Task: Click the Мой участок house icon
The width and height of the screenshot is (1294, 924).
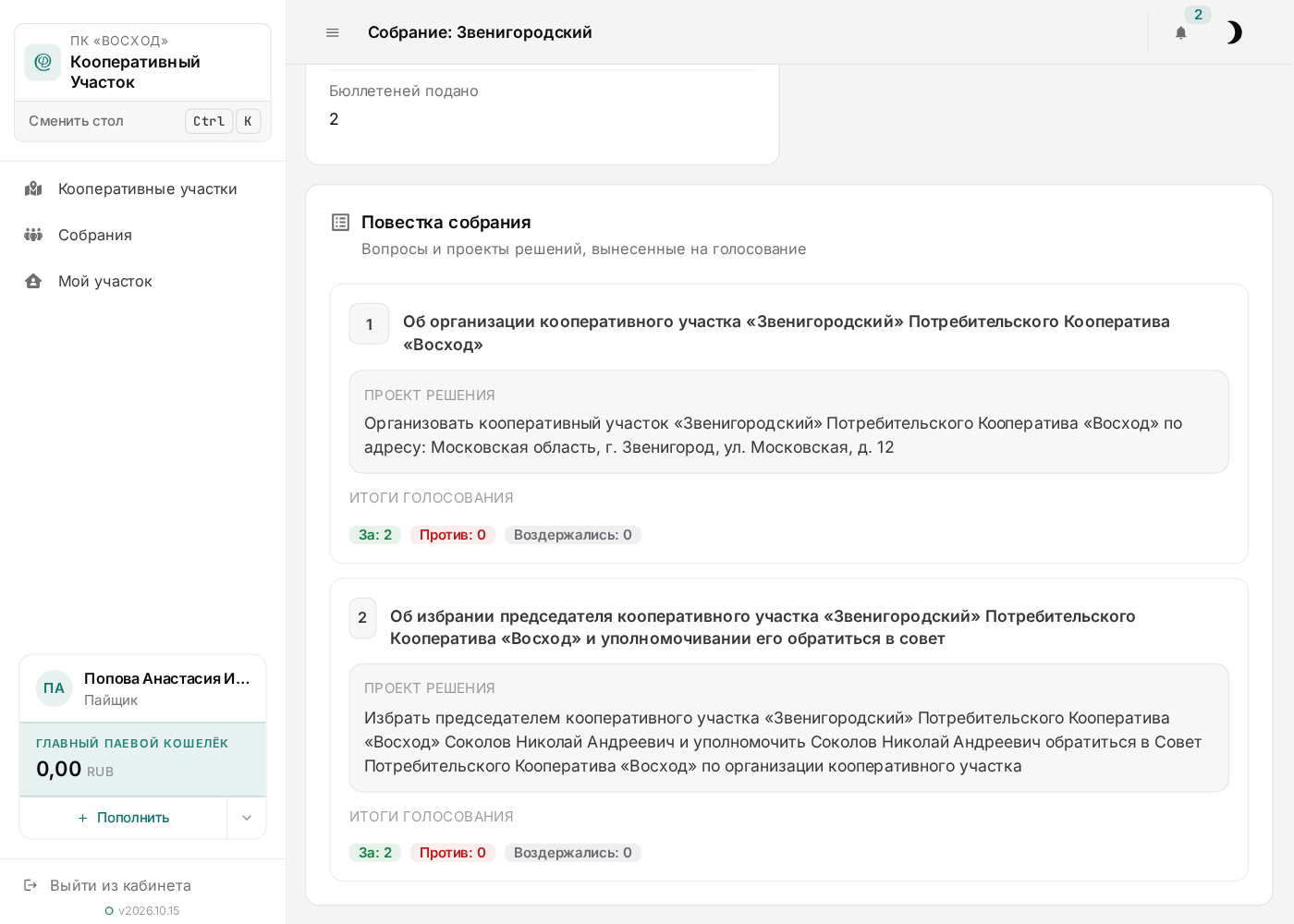Action: pos(33,281)
